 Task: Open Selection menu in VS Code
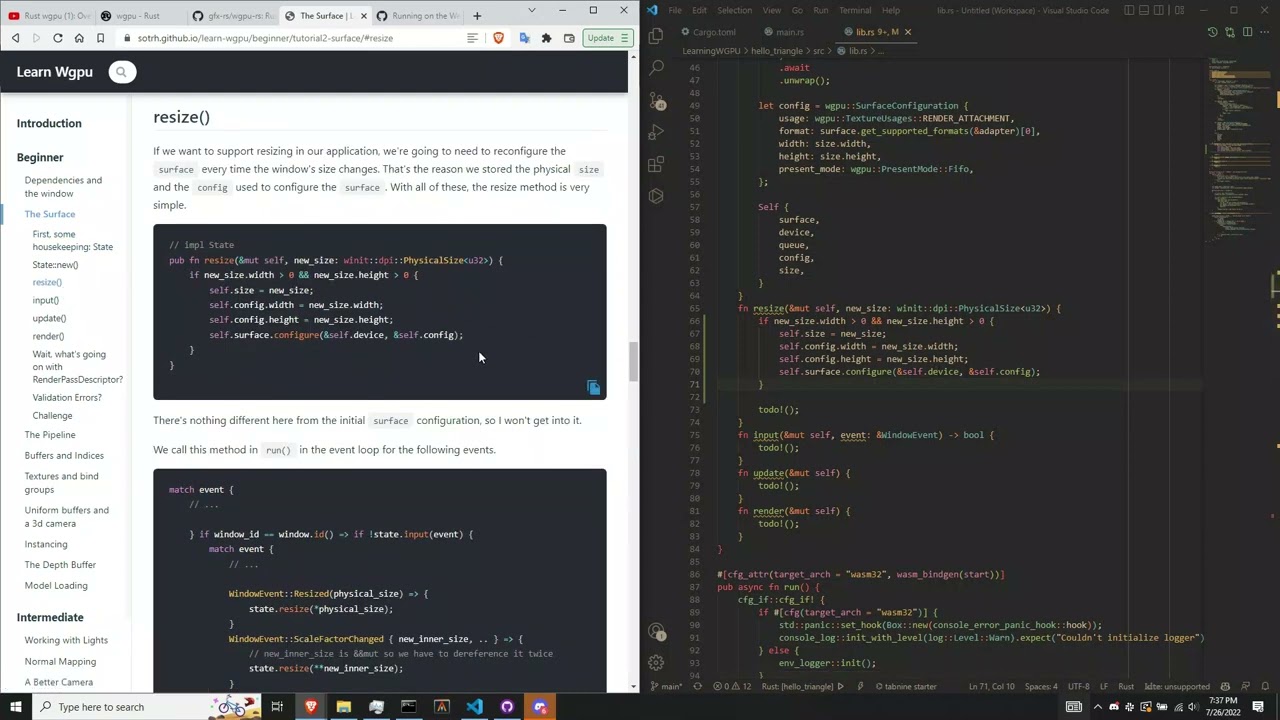coord(734,10)
